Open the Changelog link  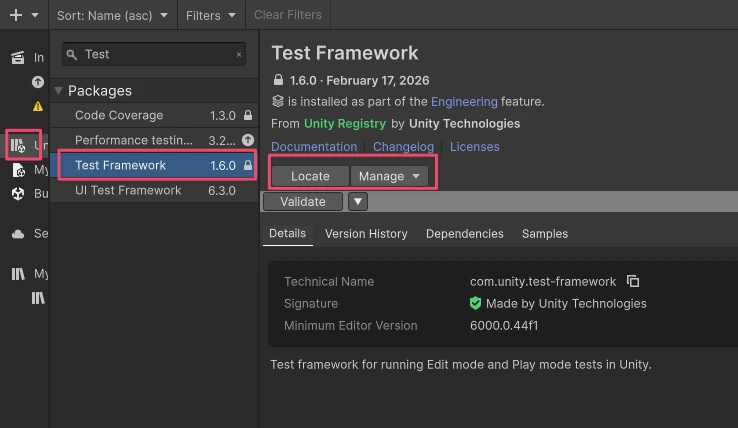(x=403, y=146)
